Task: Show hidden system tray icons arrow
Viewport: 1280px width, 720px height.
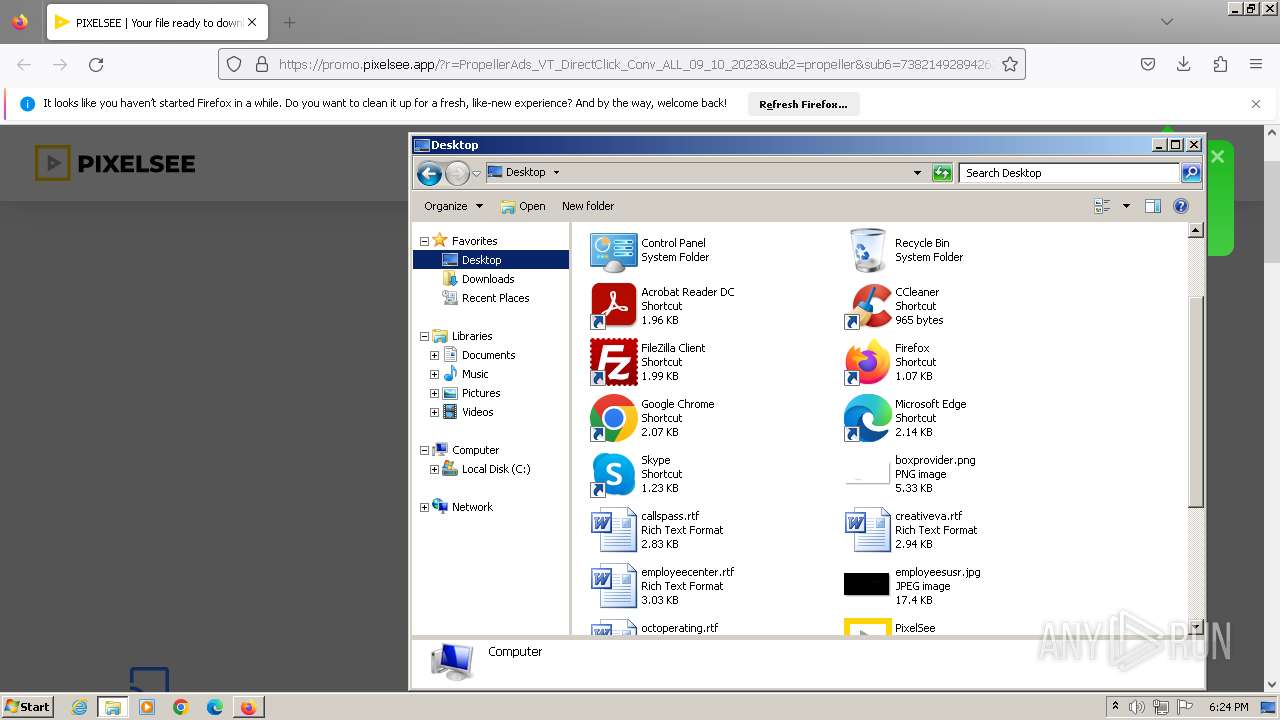Action: pyautogui.click(x=1115, y=707)
